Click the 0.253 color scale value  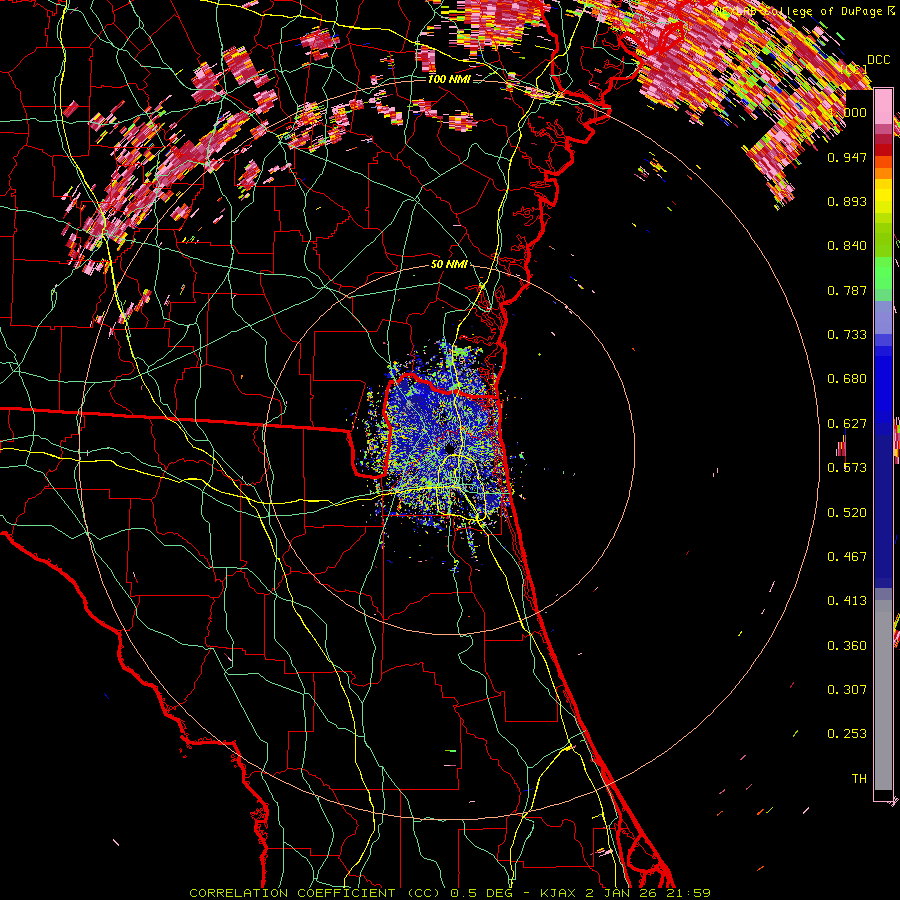pos(847,734)
